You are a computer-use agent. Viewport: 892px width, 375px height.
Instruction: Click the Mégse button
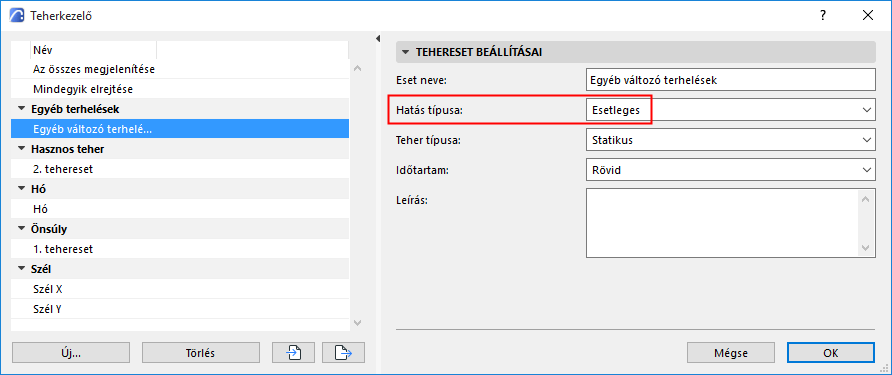coord(731,353)
